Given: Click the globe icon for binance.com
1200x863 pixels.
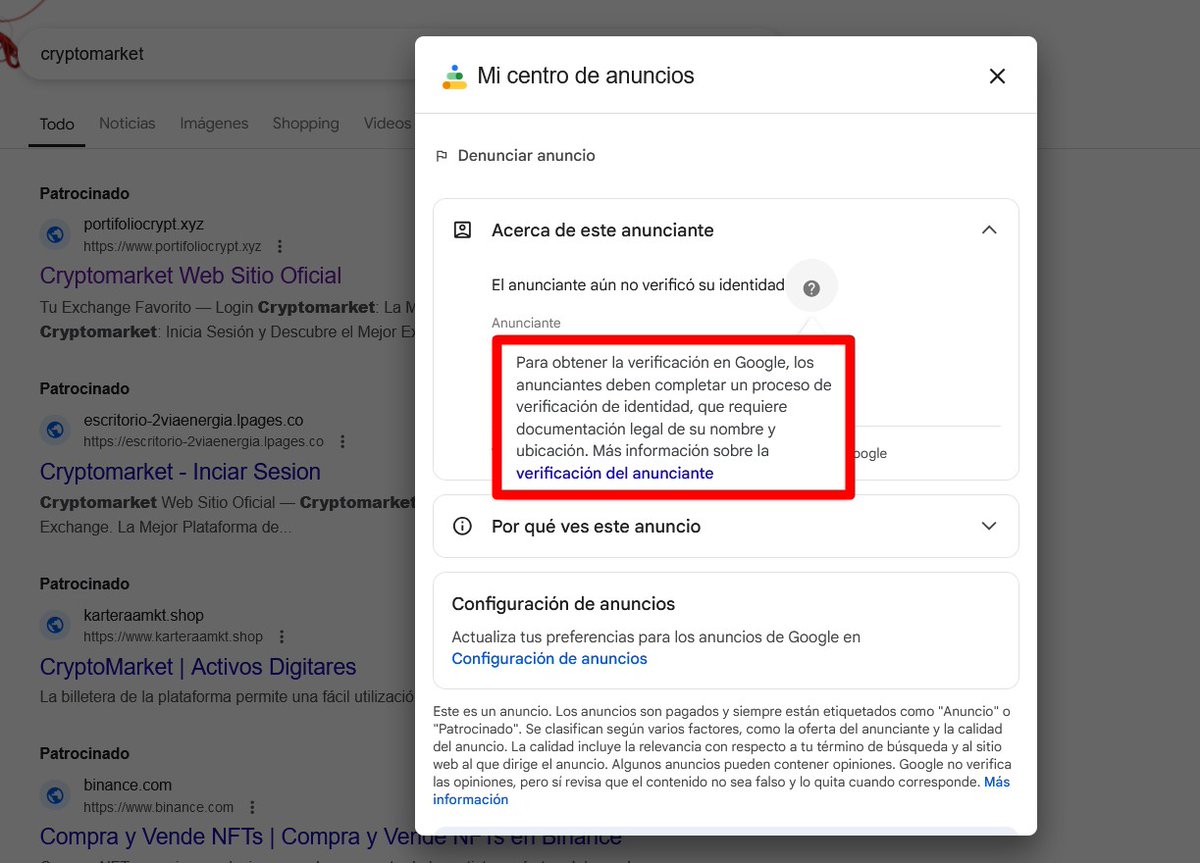Looking at the screenshot, I should coord(56,795).
